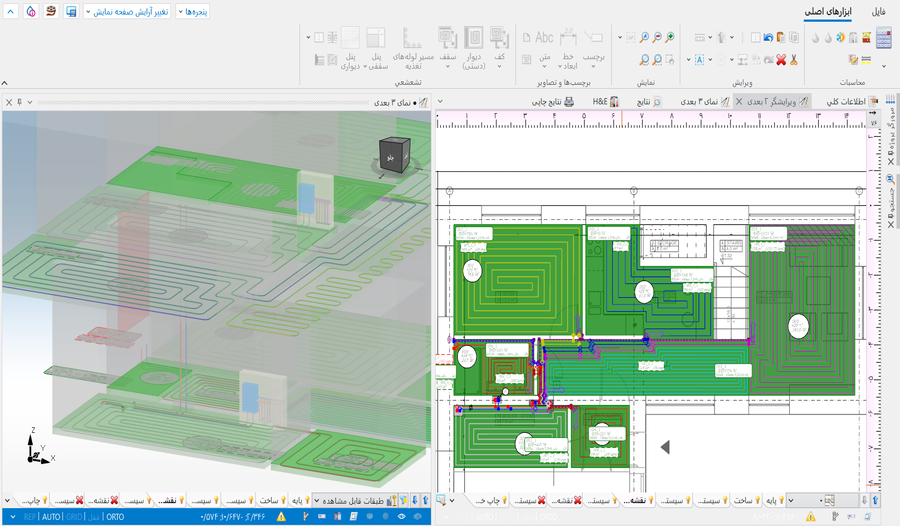
Task: Pin the 3D view panel
Action: click(18, 102)
